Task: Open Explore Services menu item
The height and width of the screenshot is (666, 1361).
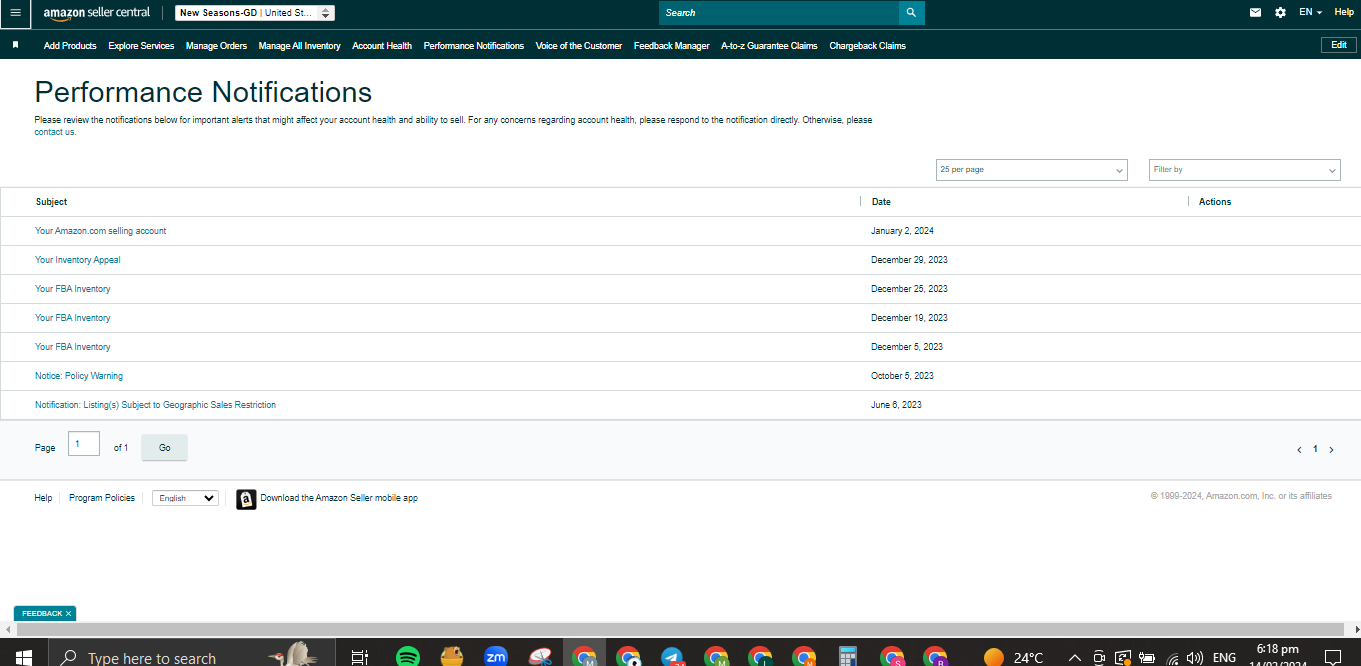Action: pyautogui.click(x=141, y=46)
